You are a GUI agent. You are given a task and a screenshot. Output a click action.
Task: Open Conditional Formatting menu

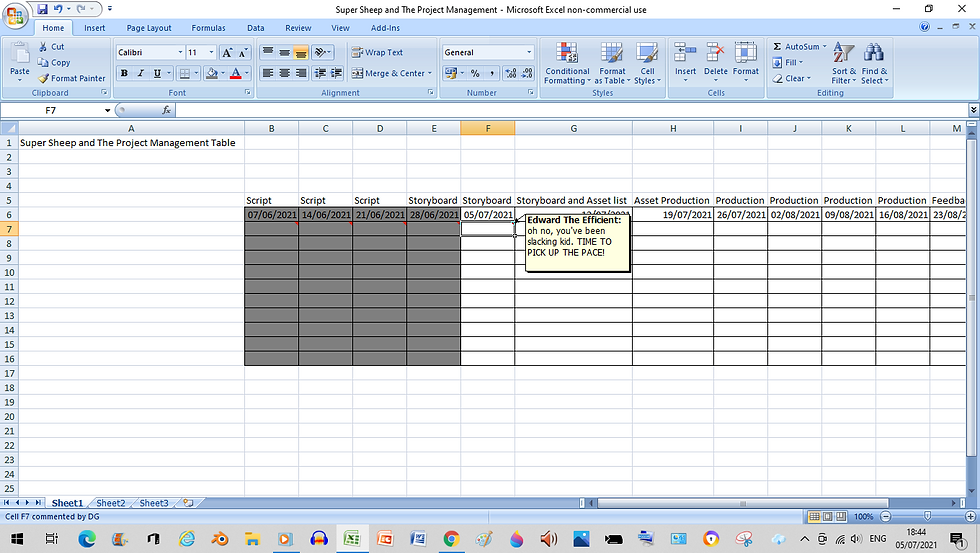pos(566,63)
